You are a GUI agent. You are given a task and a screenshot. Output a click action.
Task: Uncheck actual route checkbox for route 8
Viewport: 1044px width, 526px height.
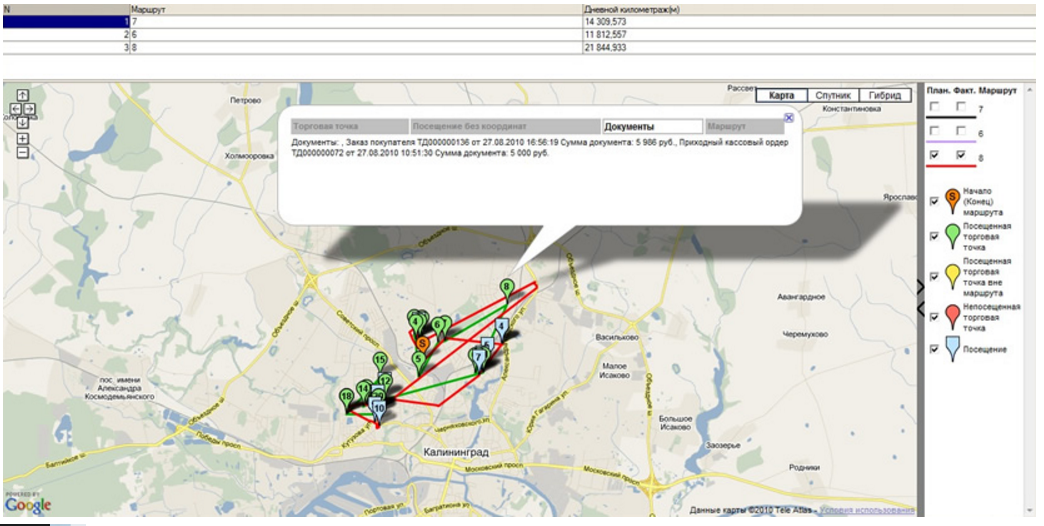point(961,156)
